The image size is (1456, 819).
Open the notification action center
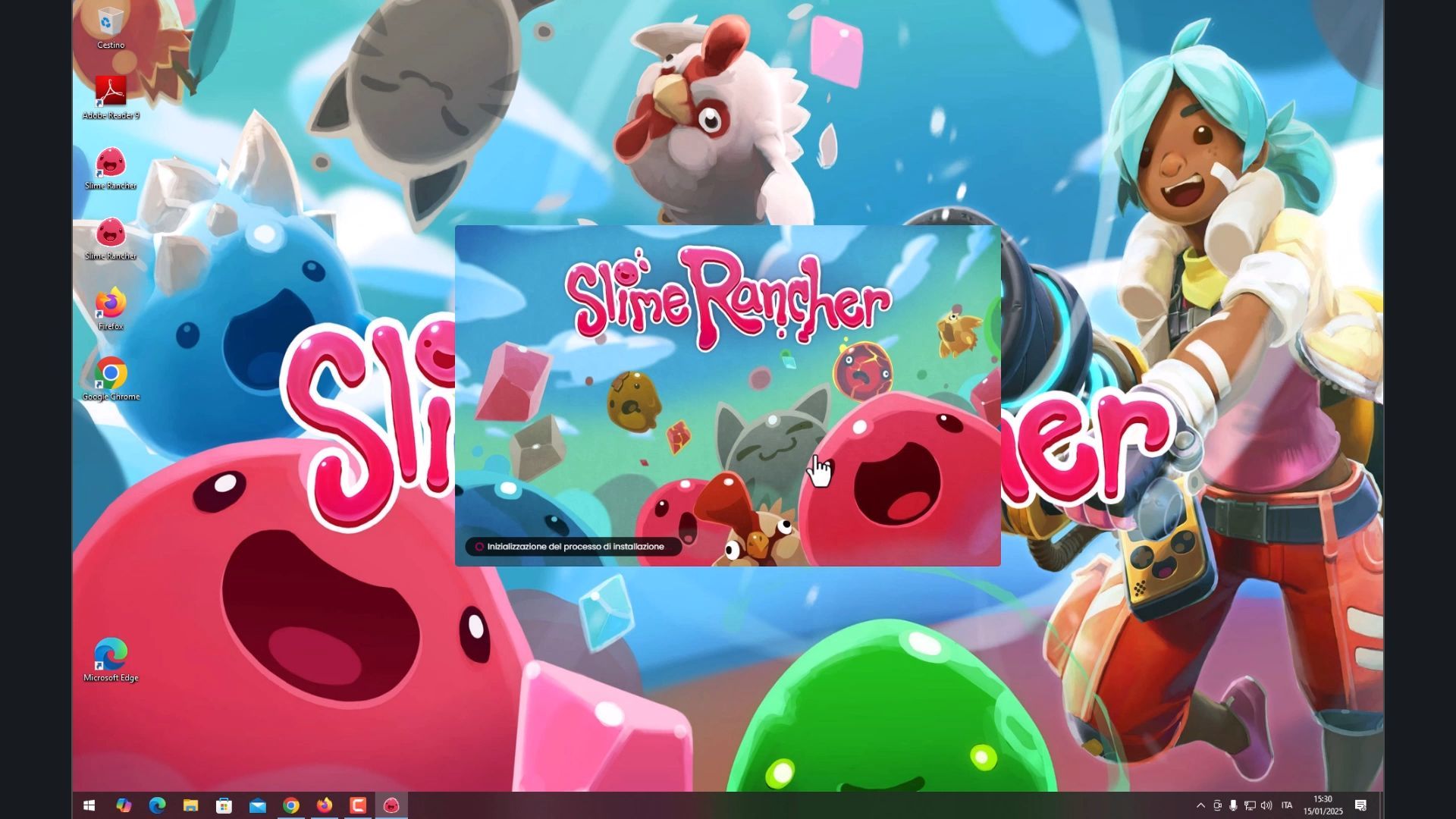(1361, 805)
